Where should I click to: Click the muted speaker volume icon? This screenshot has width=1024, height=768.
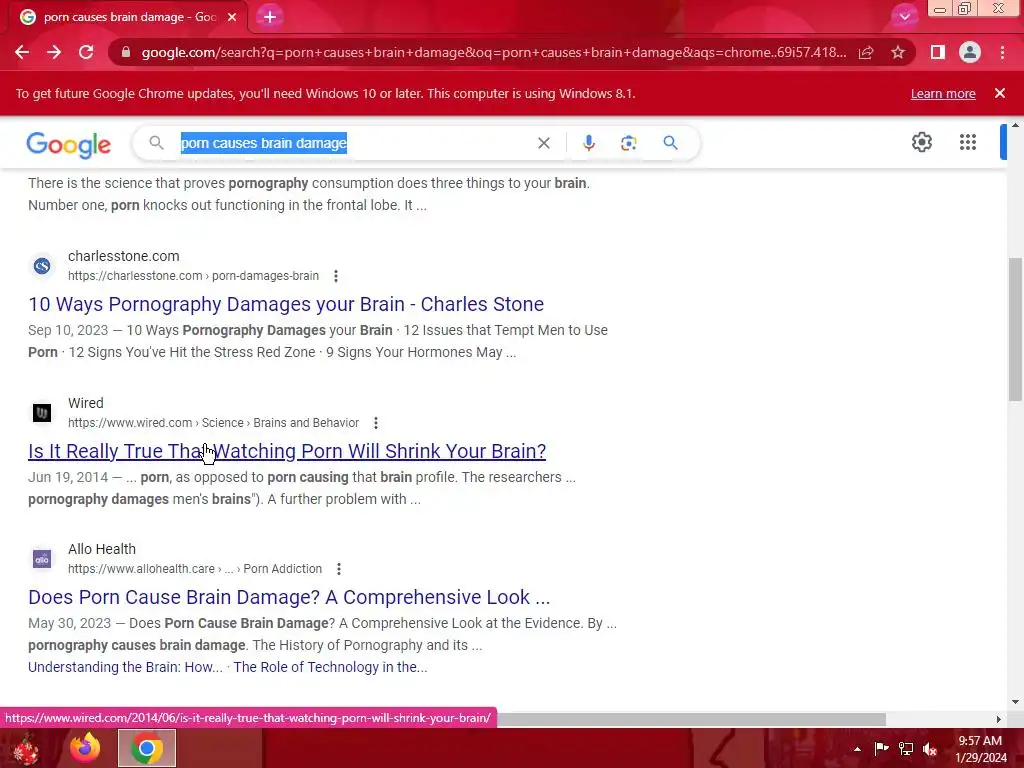click(930, 749)
